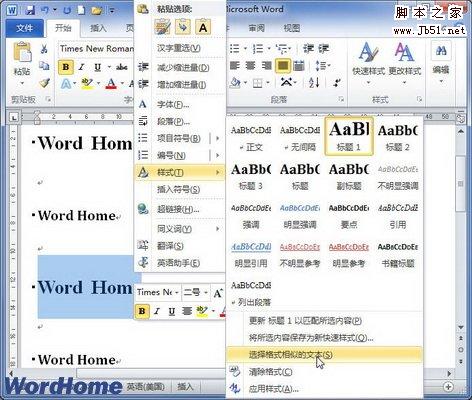Click the Undo icon in title bar
Viewport: 472px width, 400px height.
click(45, 10)
